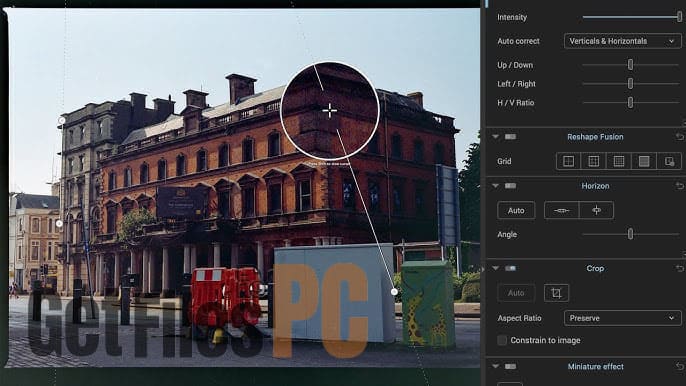Click the crosshair inside the magnifier loupe

pos(329,111)
